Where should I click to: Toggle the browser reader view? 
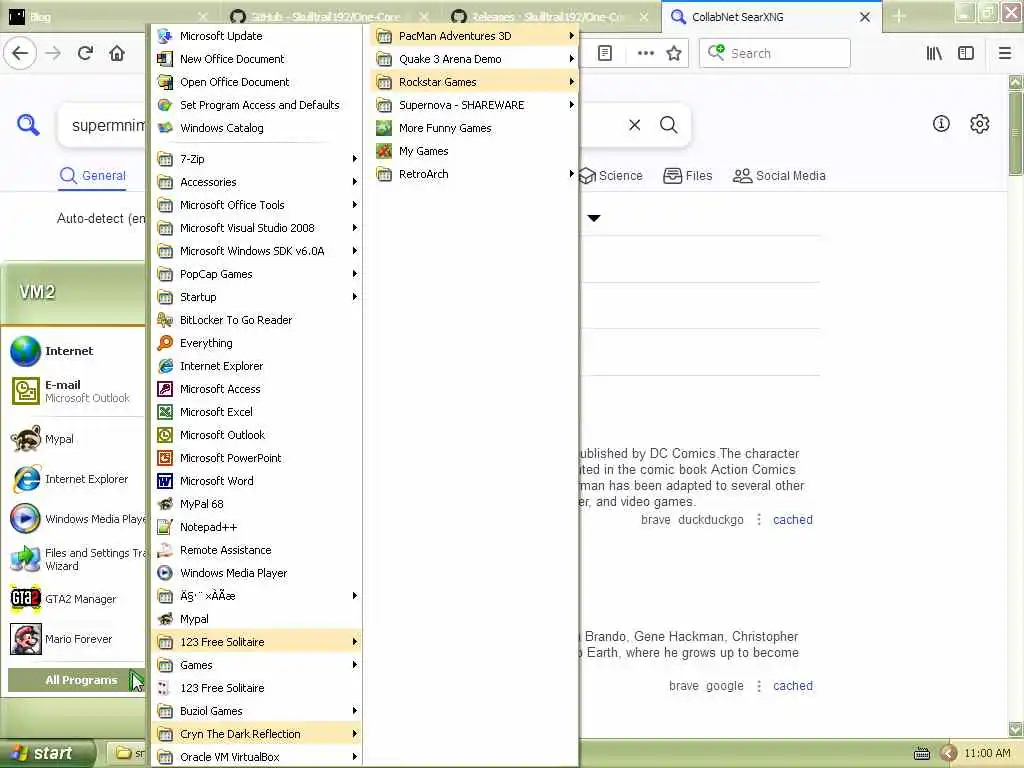(x=605, y=54)
